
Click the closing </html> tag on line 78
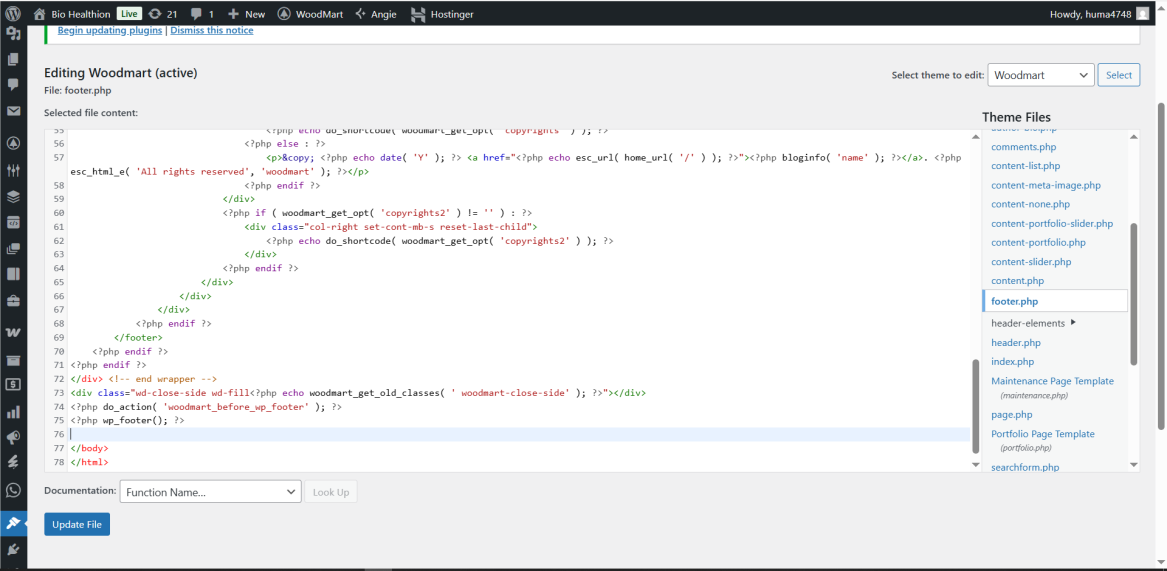pos(89,462)
